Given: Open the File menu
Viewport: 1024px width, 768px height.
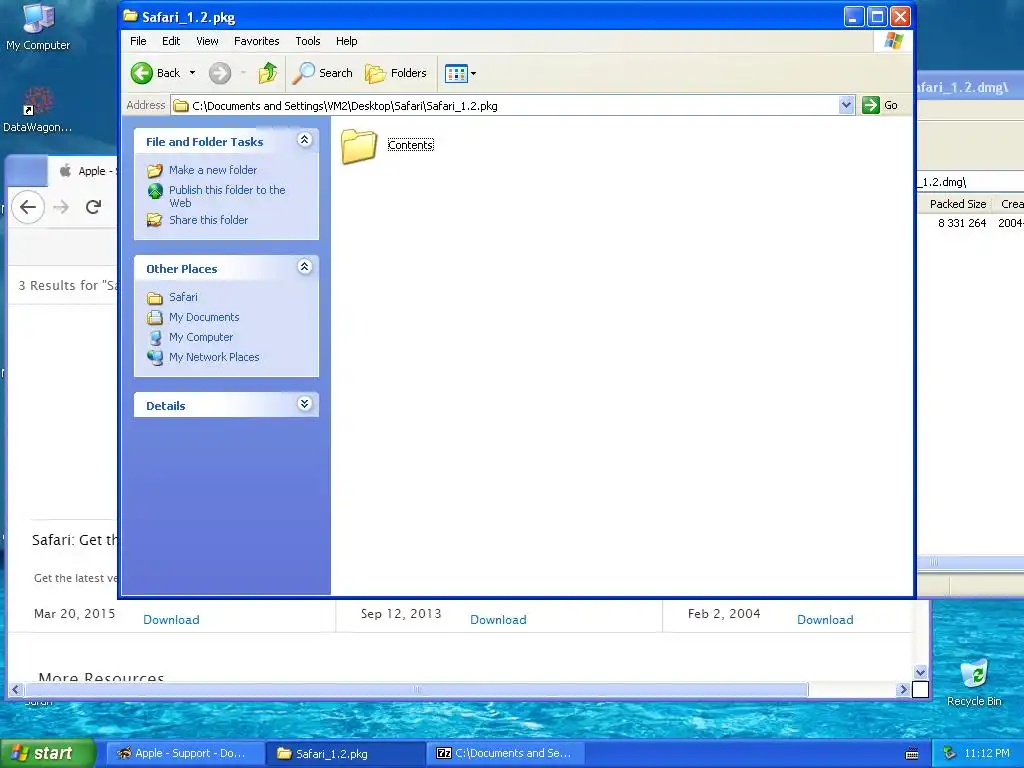Looking at the screenshot, I should (138, 41).
